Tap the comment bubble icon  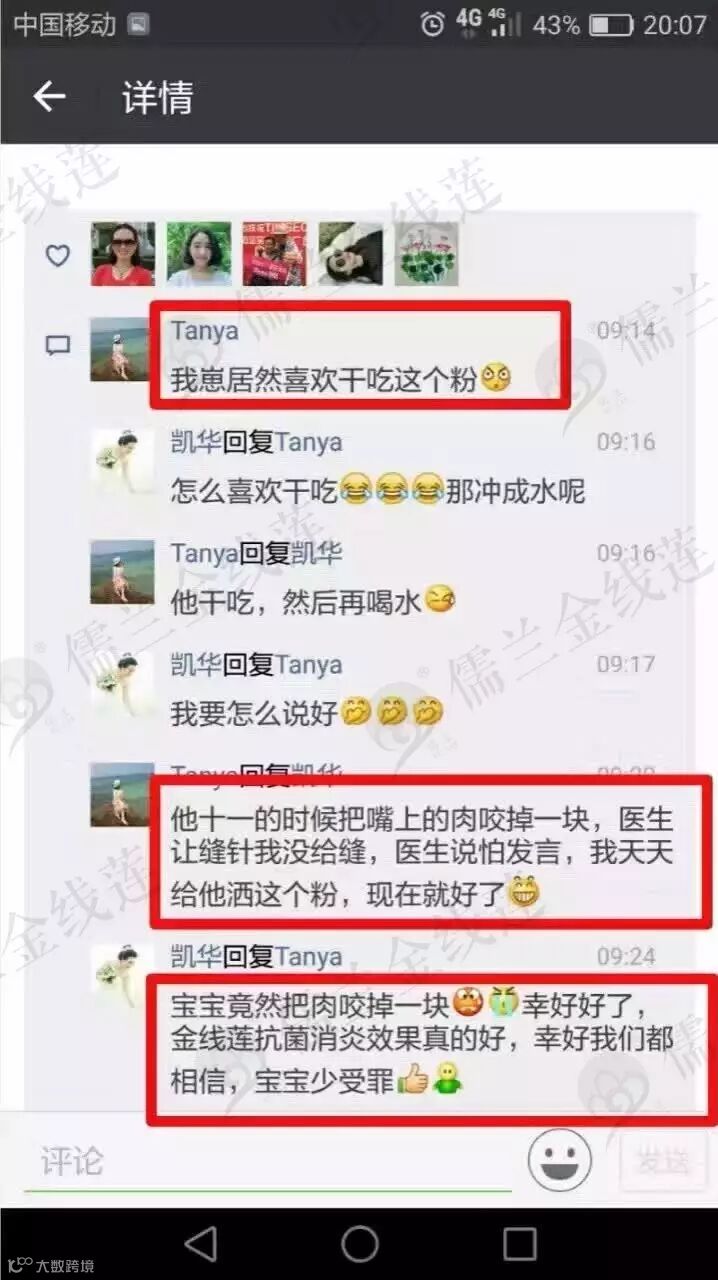(x=59, y=346)
